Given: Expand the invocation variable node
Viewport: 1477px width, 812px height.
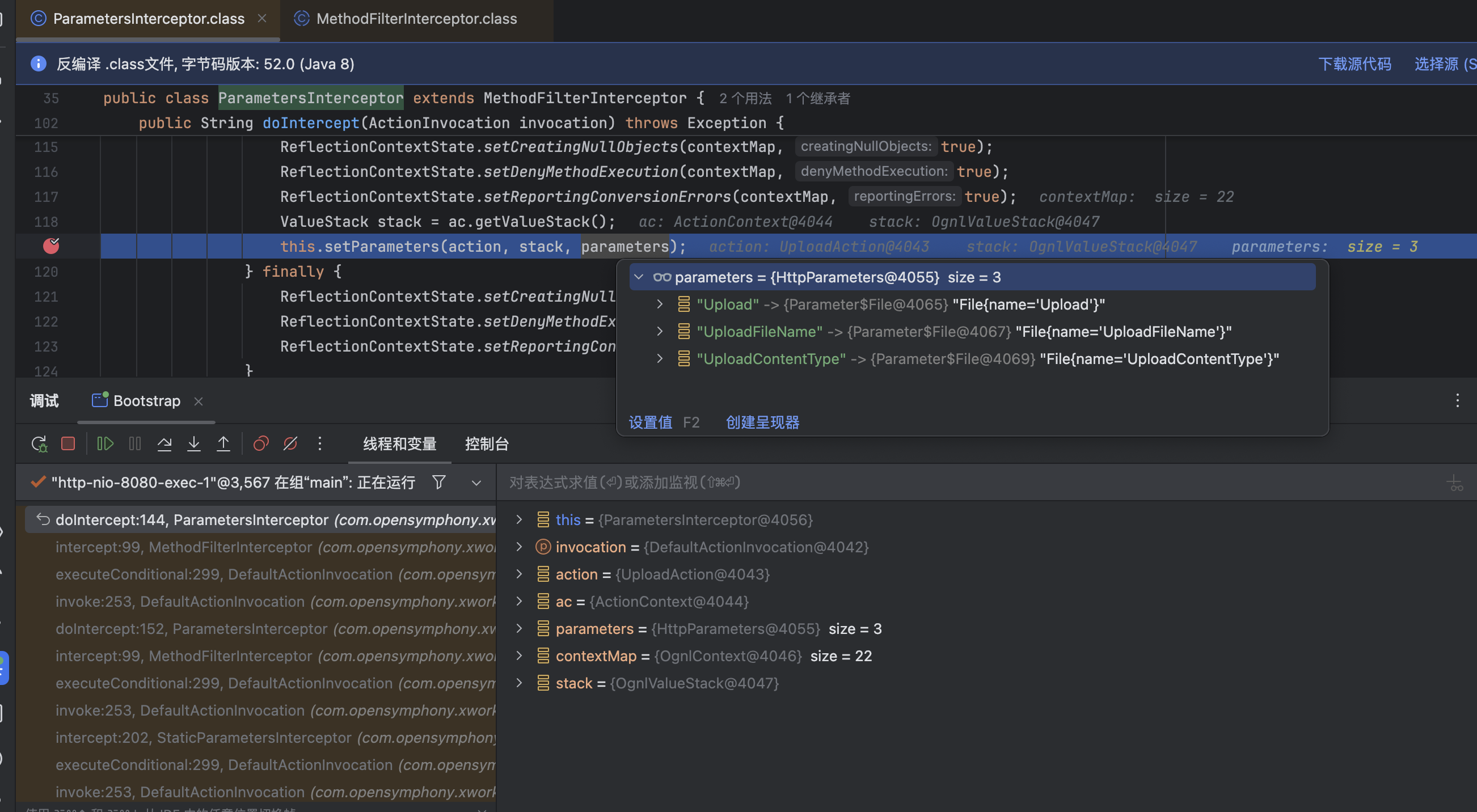Looking at the screenshot, I should [x=519, y=547].
